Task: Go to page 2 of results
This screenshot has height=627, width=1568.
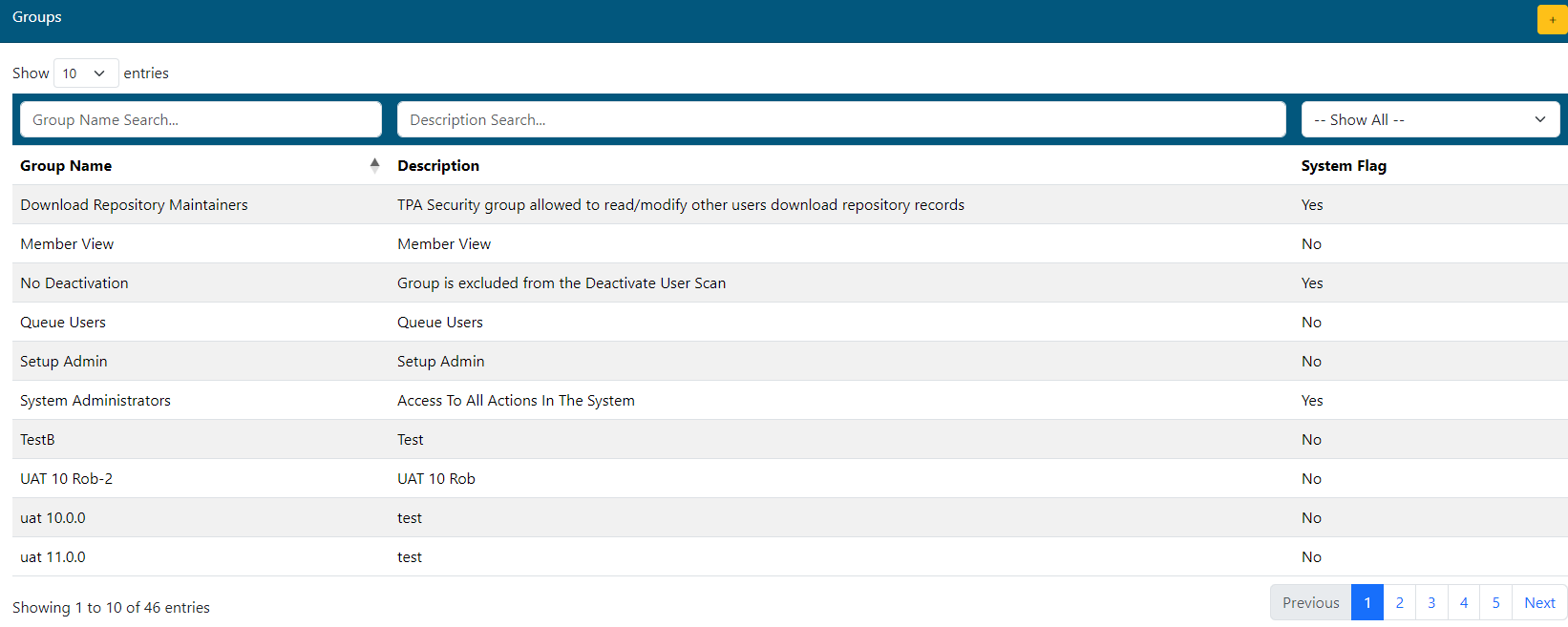Action: pos(1399,603)
